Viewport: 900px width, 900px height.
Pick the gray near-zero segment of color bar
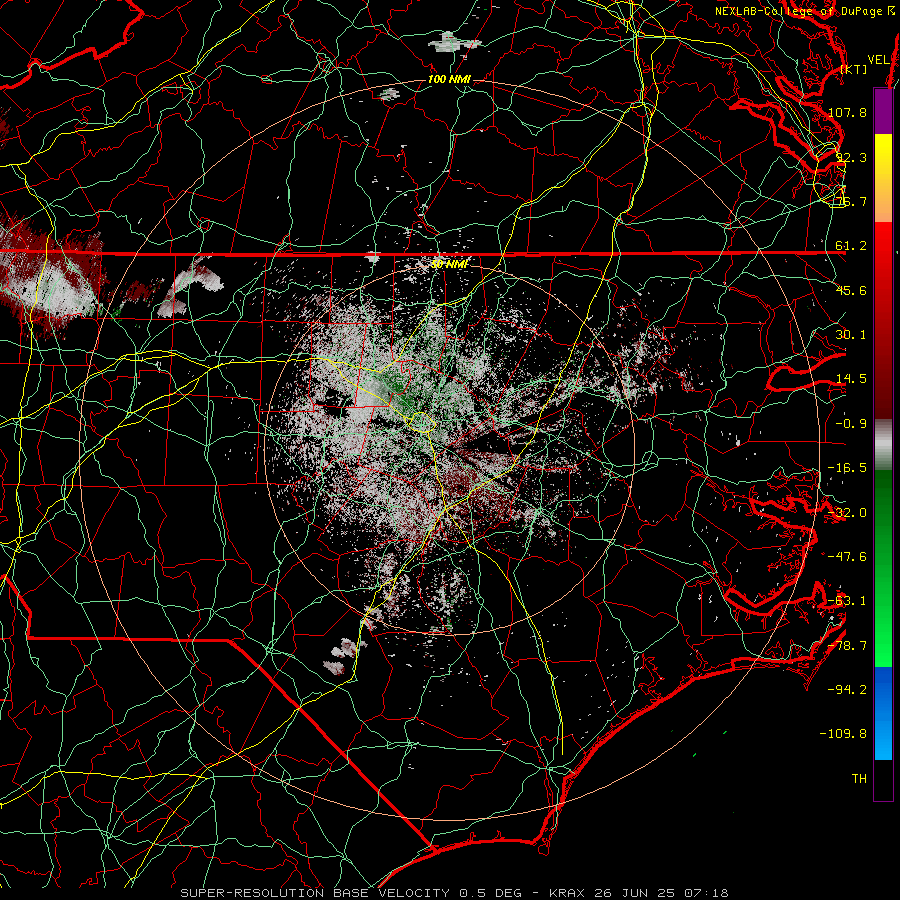883,445
